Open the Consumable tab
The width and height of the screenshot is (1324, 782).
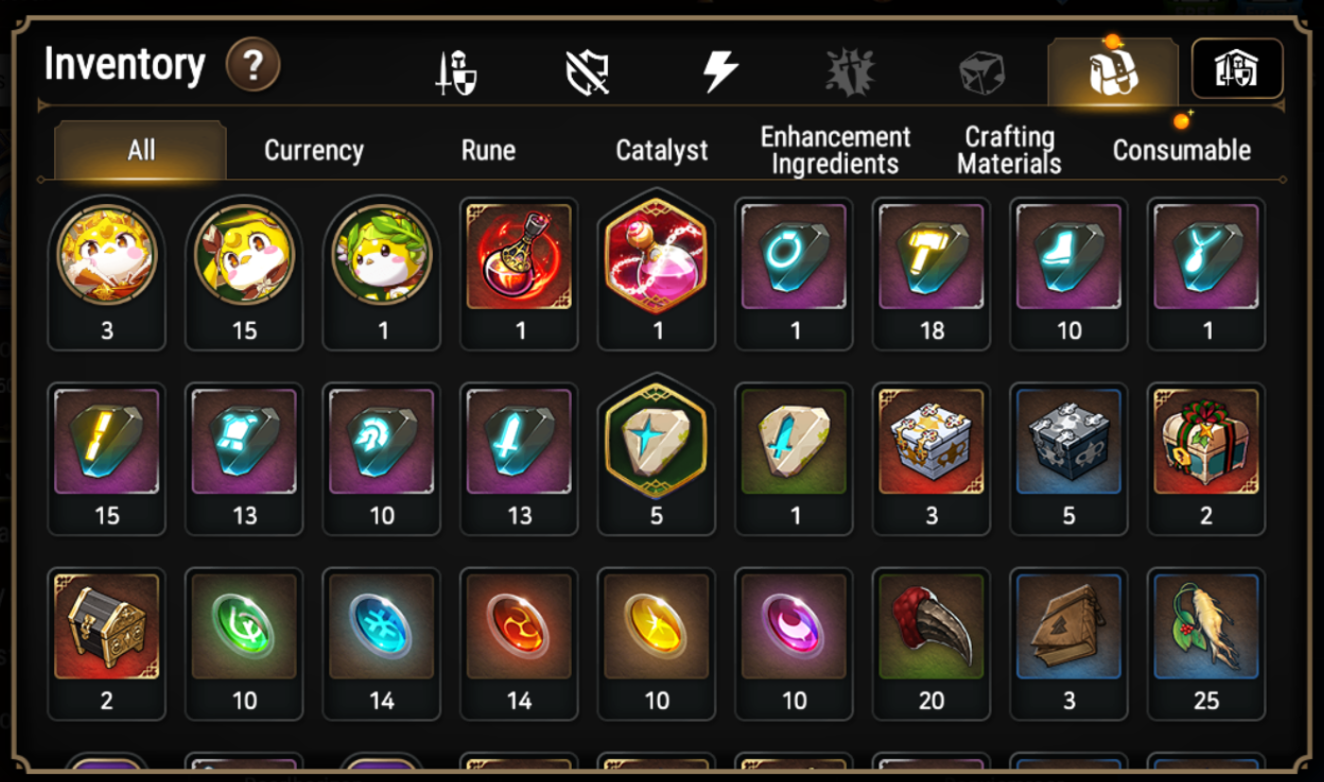(1182, 151)
